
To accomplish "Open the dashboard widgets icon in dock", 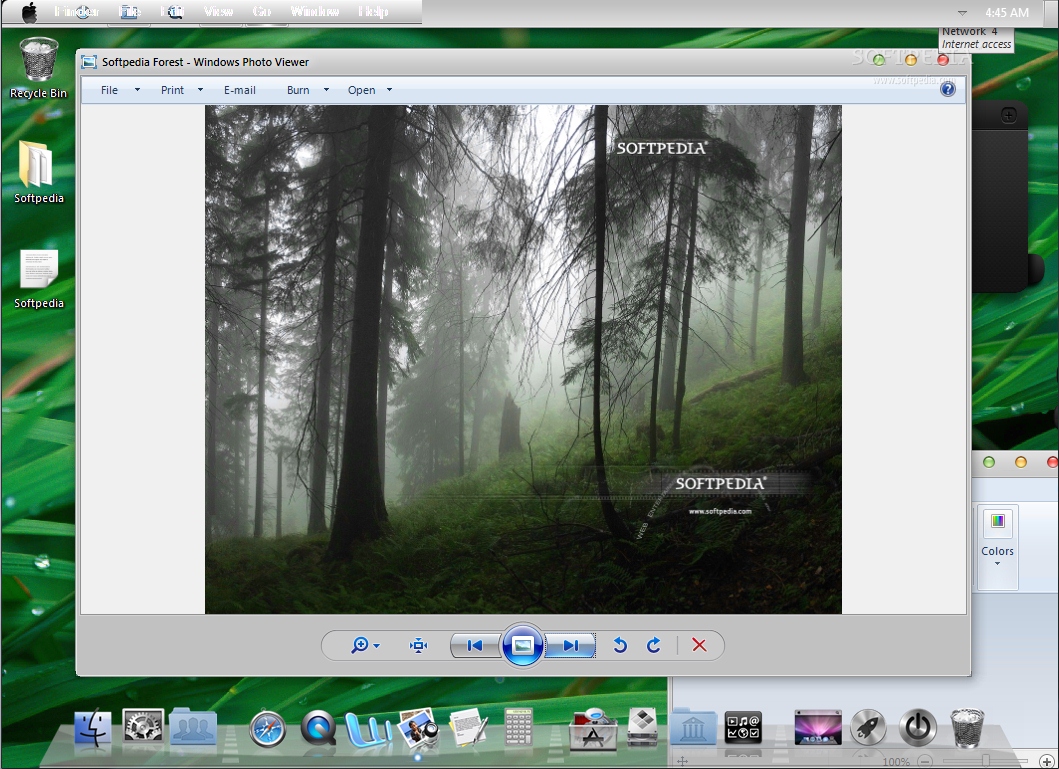I will [x=744, y=728].
